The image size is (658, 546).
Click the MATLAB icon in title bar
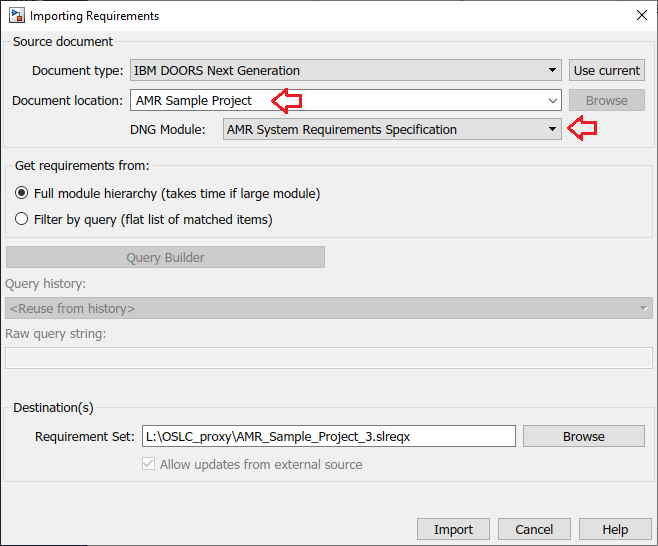16,16
